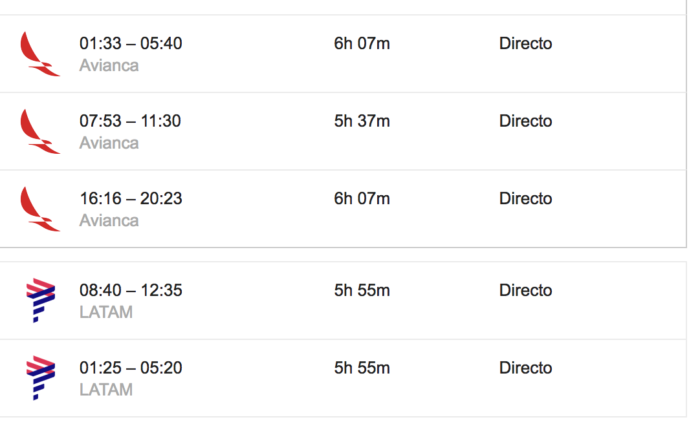Click 6h 07m duration of 01:33 flight
700x433 pixels.
click(x=362, y=43)
